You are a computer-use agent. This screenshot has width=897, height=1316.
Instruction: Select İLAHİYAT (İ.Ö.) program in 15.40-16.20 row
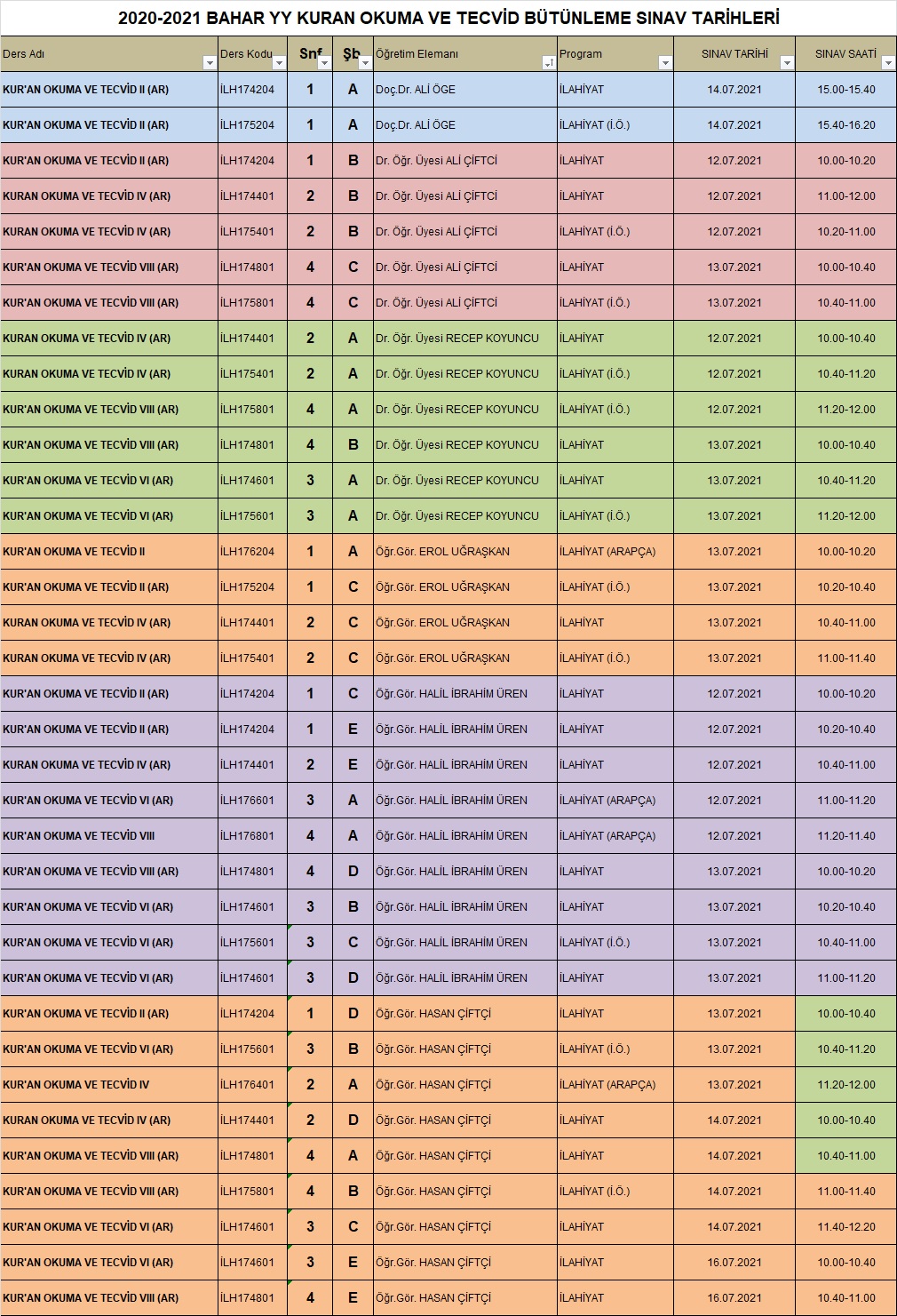[615, 125]
